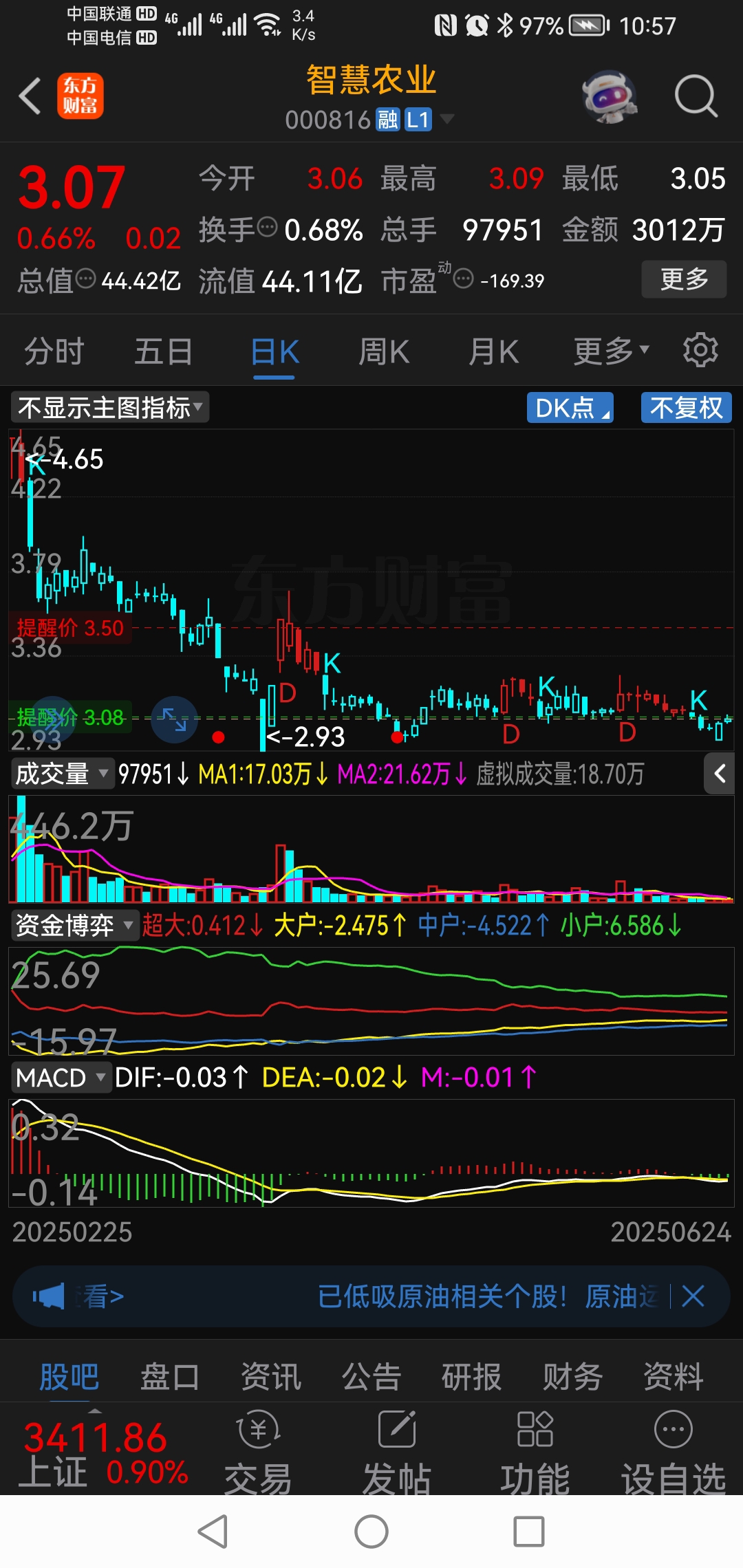Tap the 4.65 high price marker
Image resolution: width=743 pixels, height=1568 pixels.
[65, 459]
